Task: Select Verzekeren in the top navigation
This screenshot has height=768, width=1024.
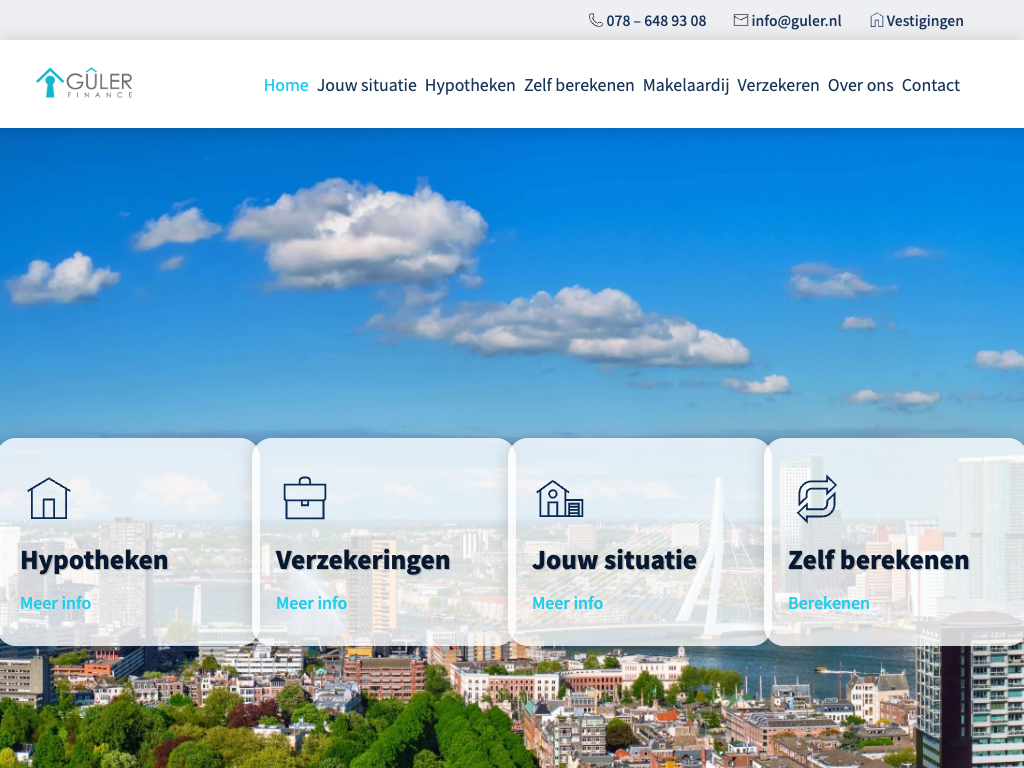Action: tap(778, 85)
